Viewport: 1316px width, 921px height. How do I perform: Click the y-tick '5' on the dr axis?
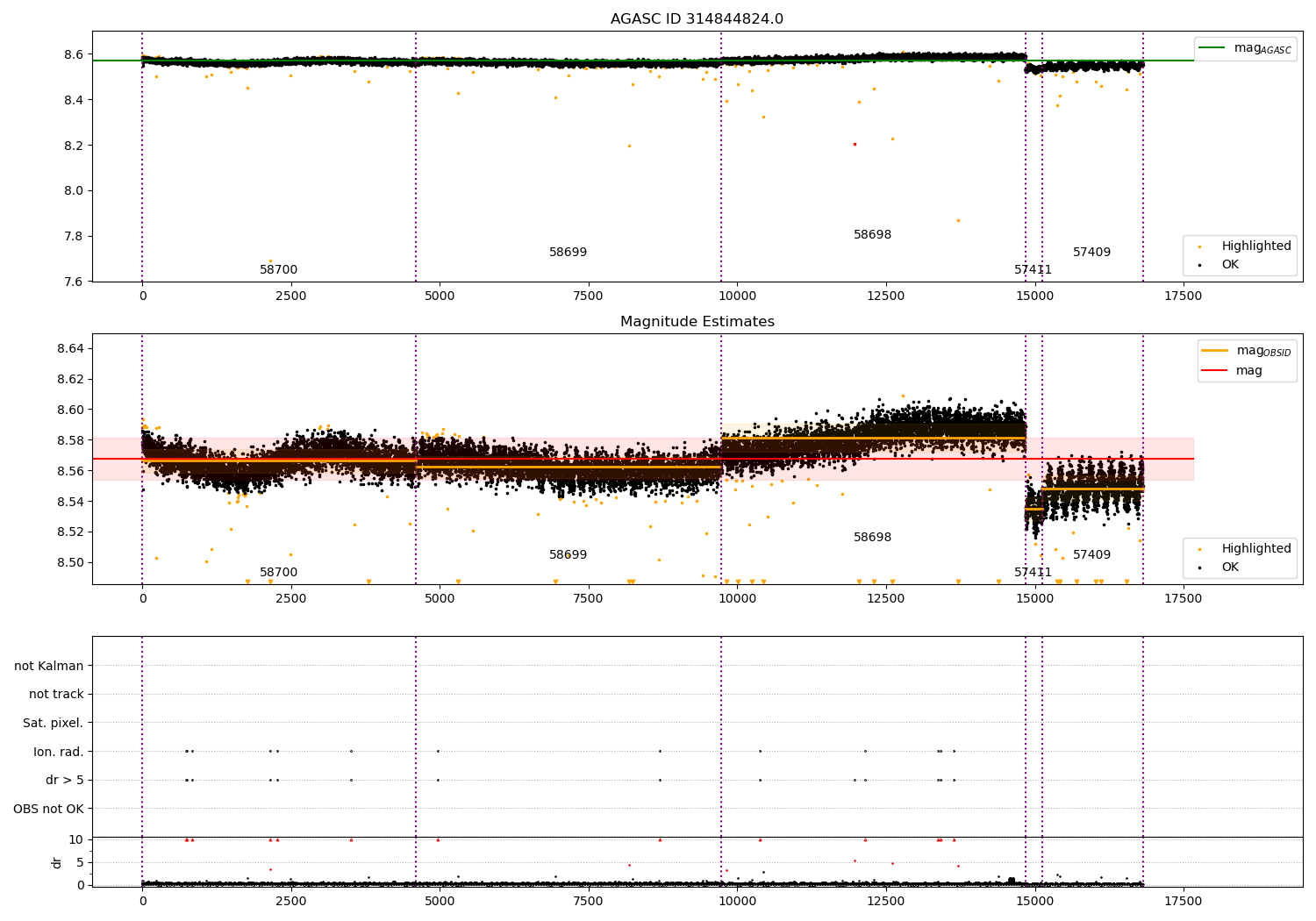(x=80, y=862)
